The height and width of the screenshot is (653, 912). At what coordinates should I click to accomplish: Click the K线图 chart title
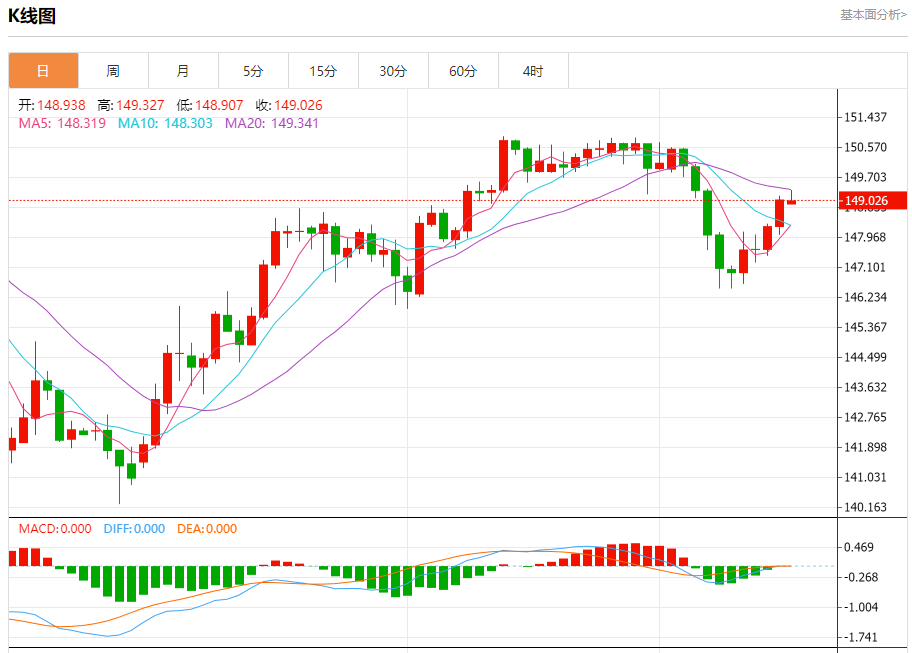pos(32,16)
